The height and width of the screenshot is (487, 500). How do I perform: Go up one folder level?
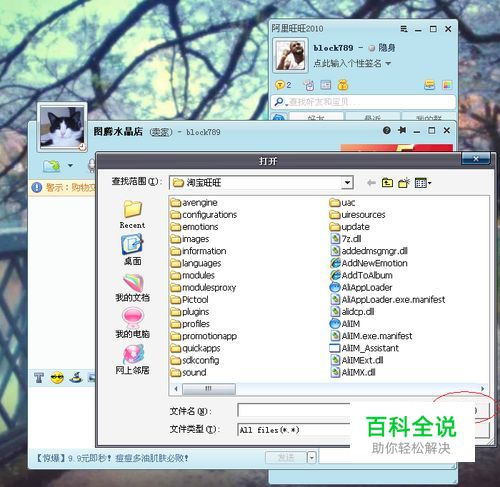pos(387,183)
